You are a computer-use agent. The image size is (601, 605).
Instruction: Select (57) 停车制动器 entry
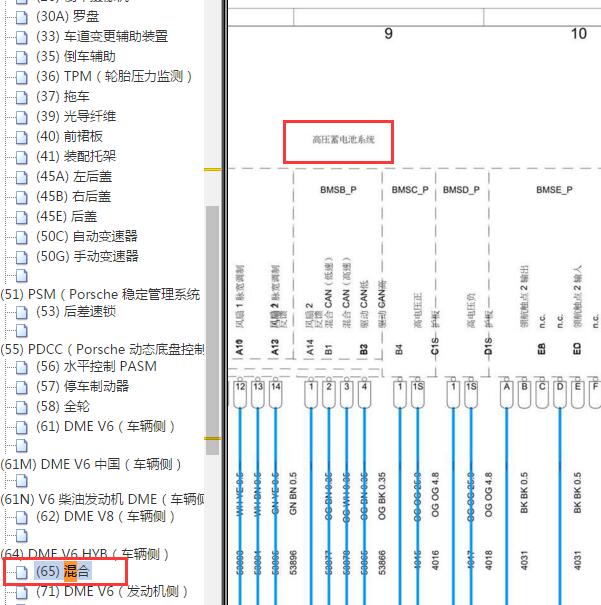tap(83, 387)
